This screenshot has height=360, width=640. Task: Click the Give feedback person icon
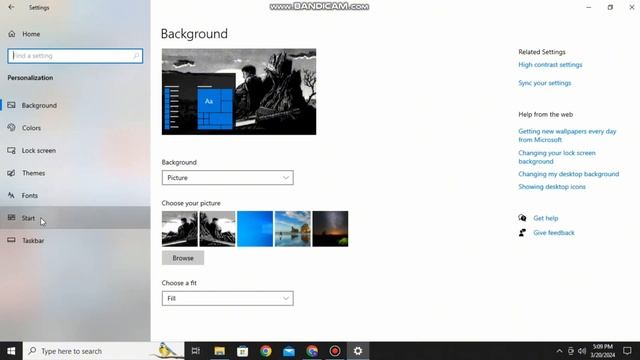(x=522, y=233)
